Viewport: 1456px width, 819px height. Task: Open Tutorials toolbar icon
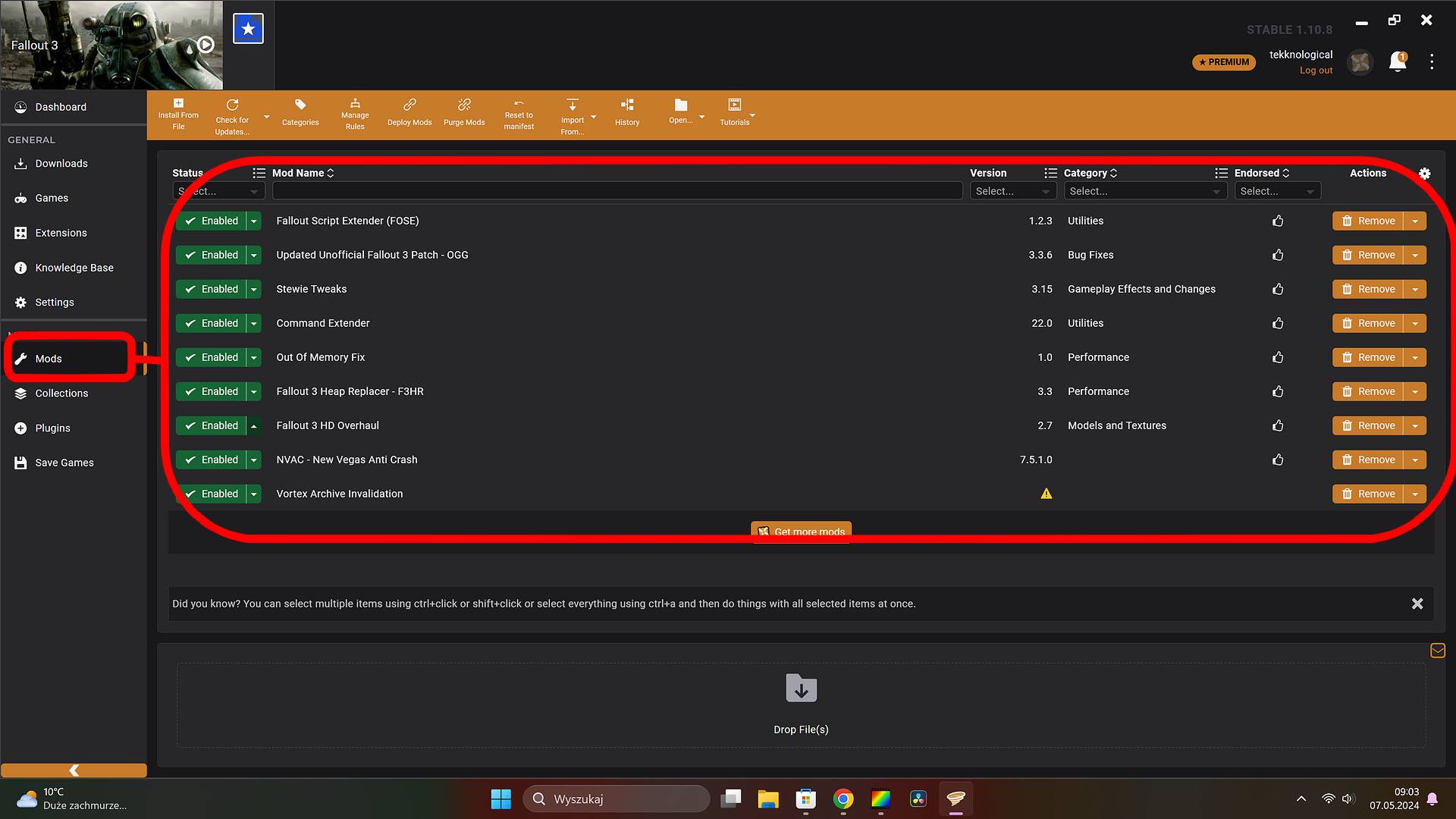[735, 105]
